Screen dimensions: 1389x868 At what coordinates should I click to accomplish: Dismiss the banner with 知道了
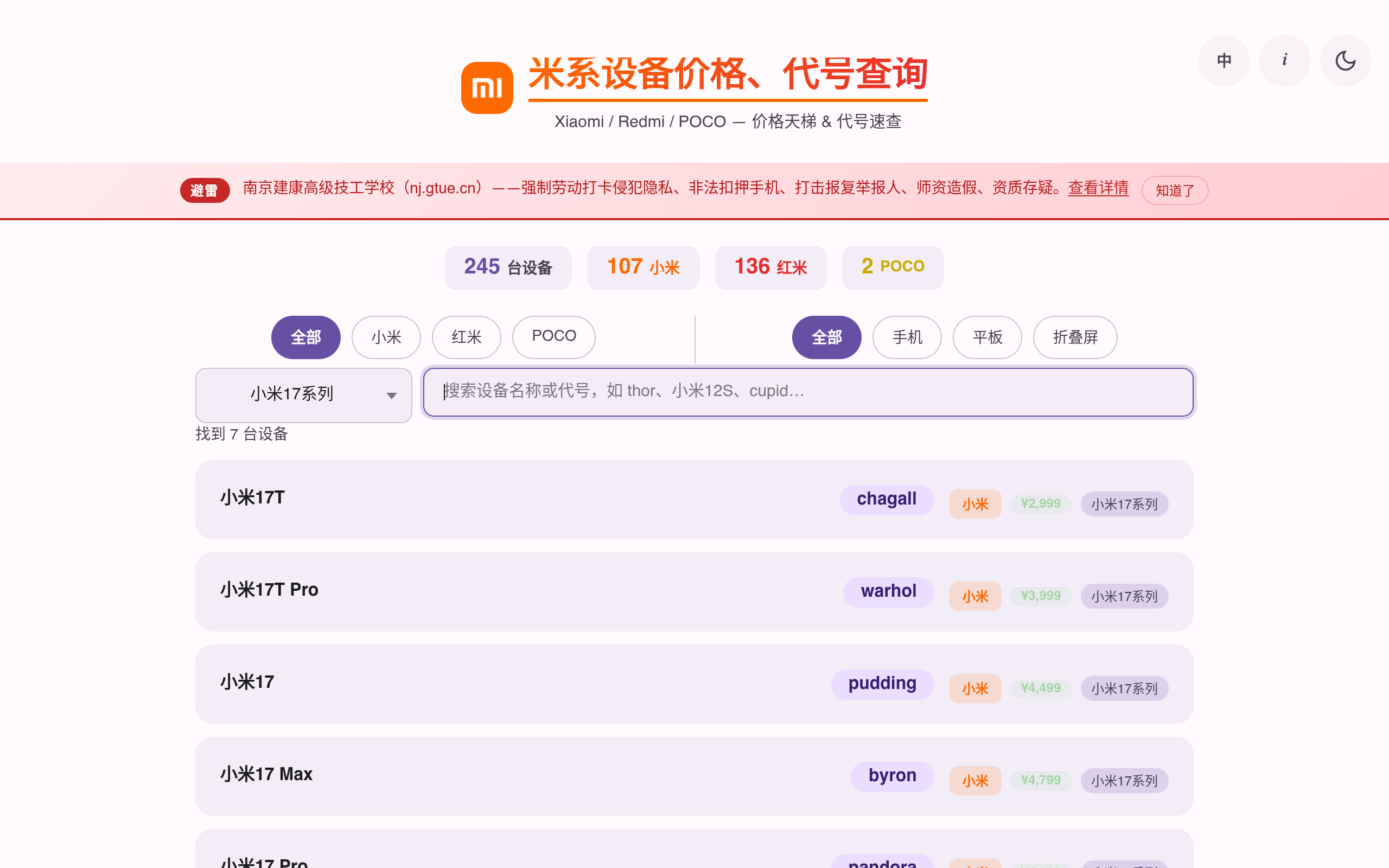tap(1175, 190)
